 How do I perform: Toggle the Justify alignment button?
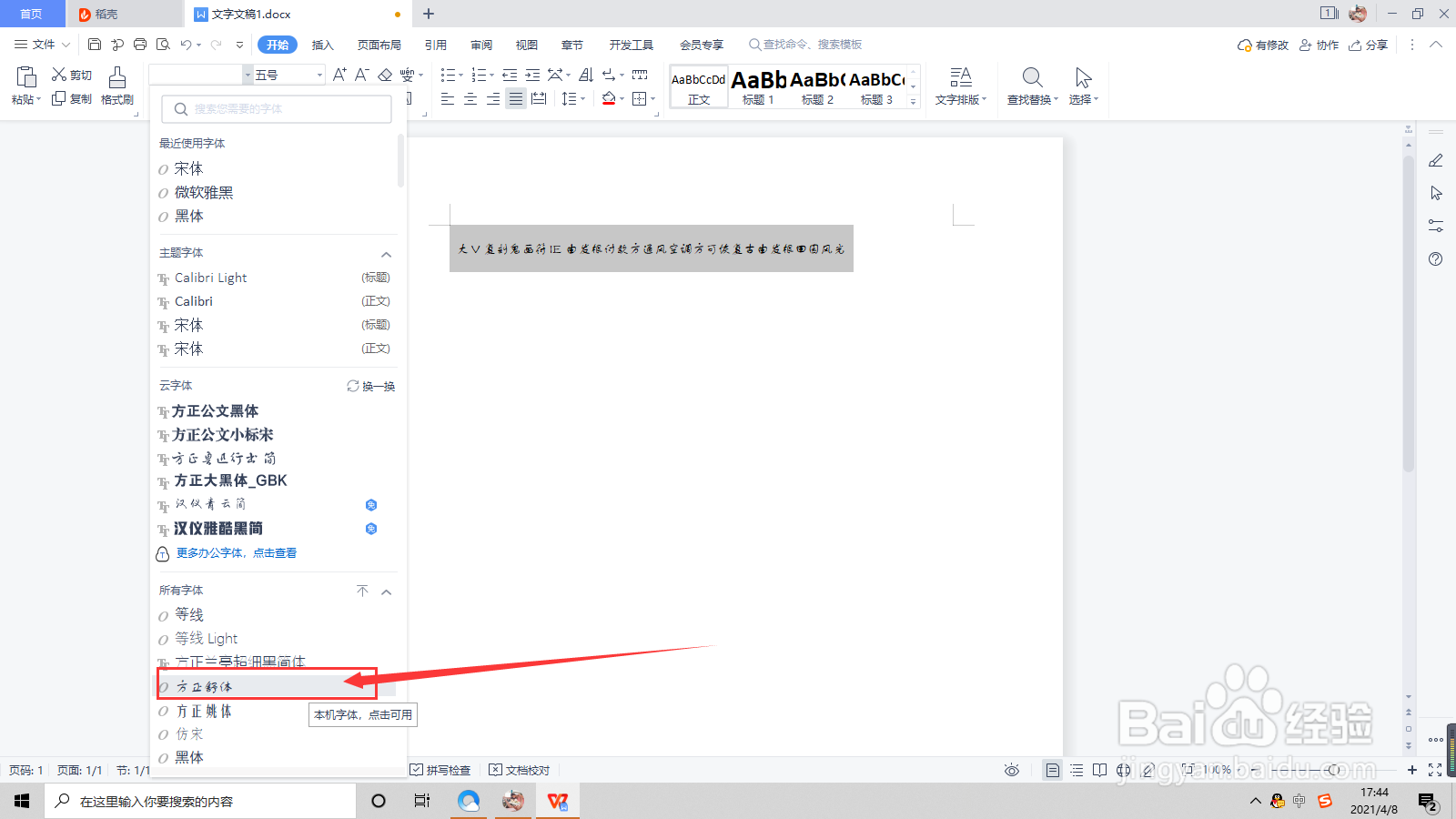tap(516, 98)
